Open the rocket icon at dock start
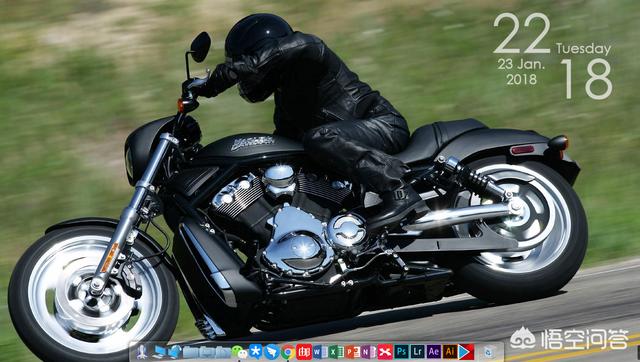Screen dimensions: 640x362 click(x=142, y=352)
